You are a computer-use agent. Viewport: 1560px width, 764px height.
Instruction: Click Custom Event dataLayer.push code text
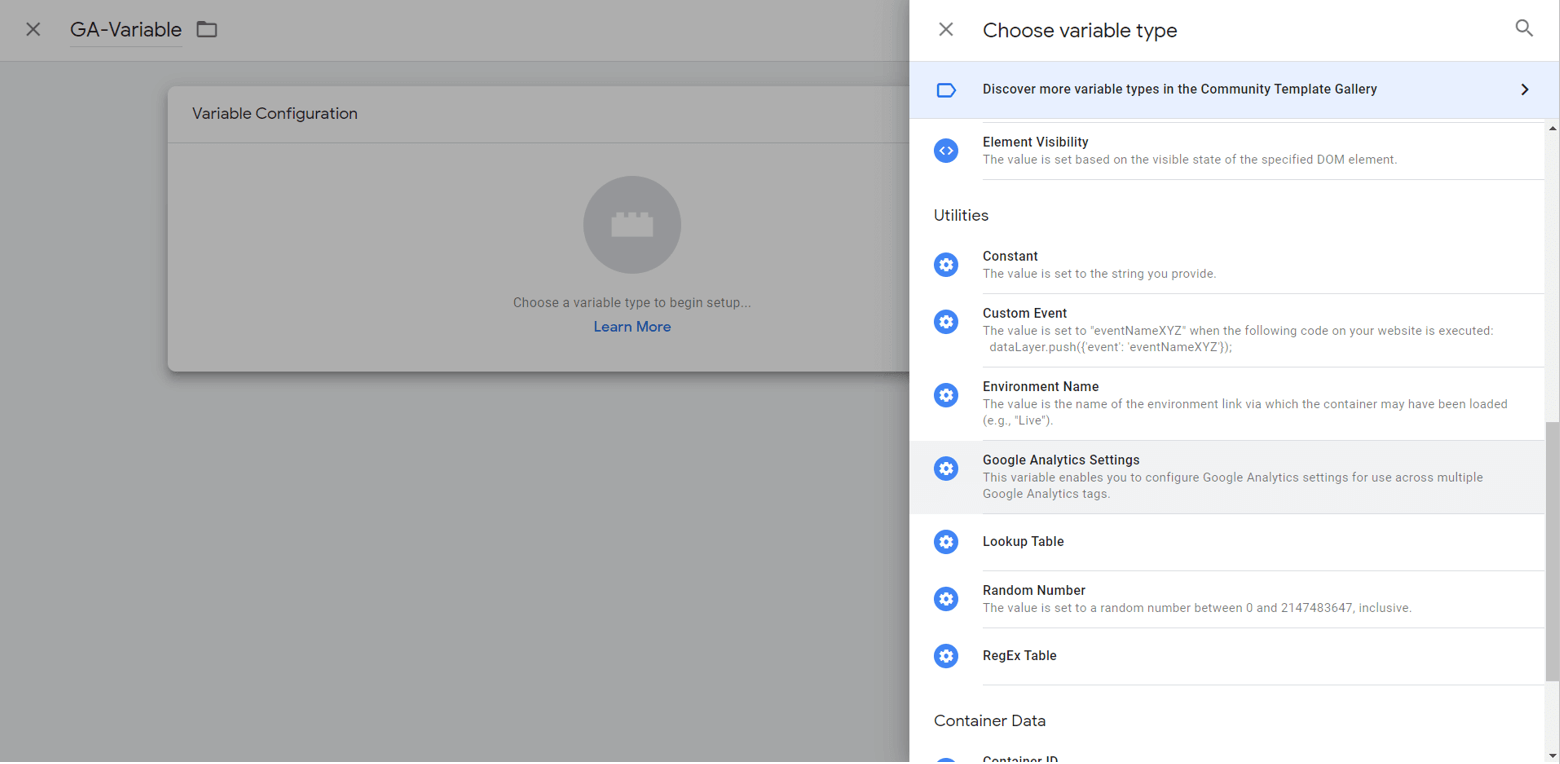(1110, 348)
